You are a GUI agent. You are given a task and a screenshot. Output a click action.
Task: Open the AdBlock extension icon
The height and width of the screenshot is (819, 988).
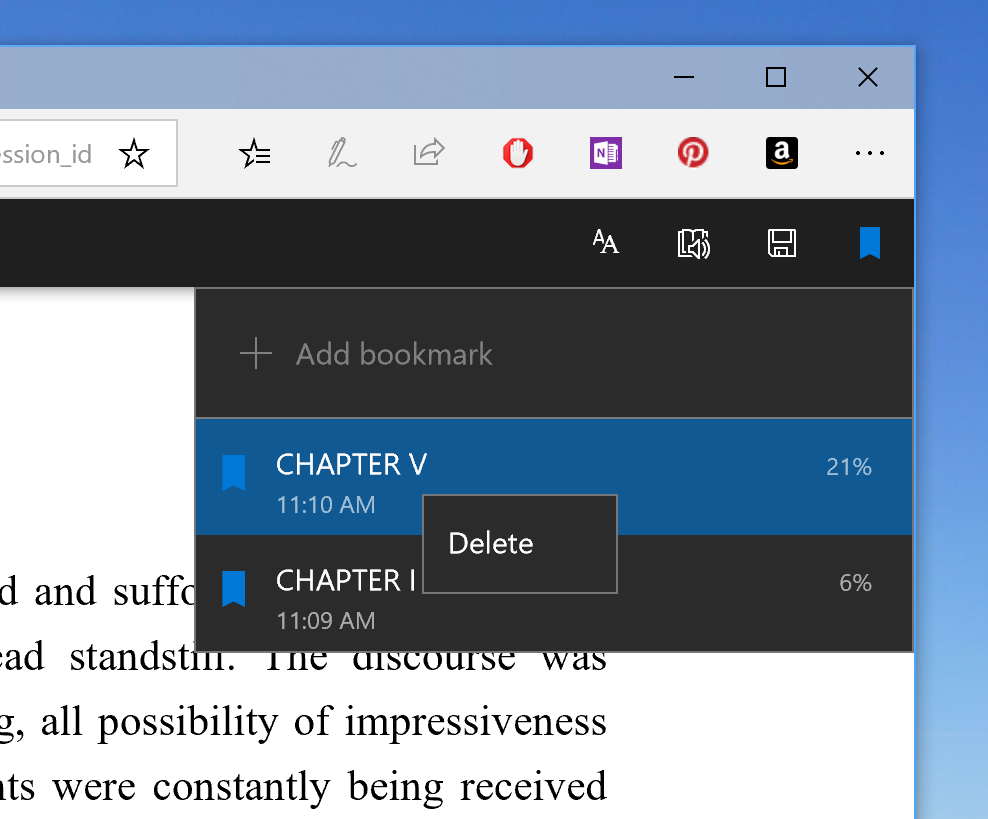click(517, 153)
